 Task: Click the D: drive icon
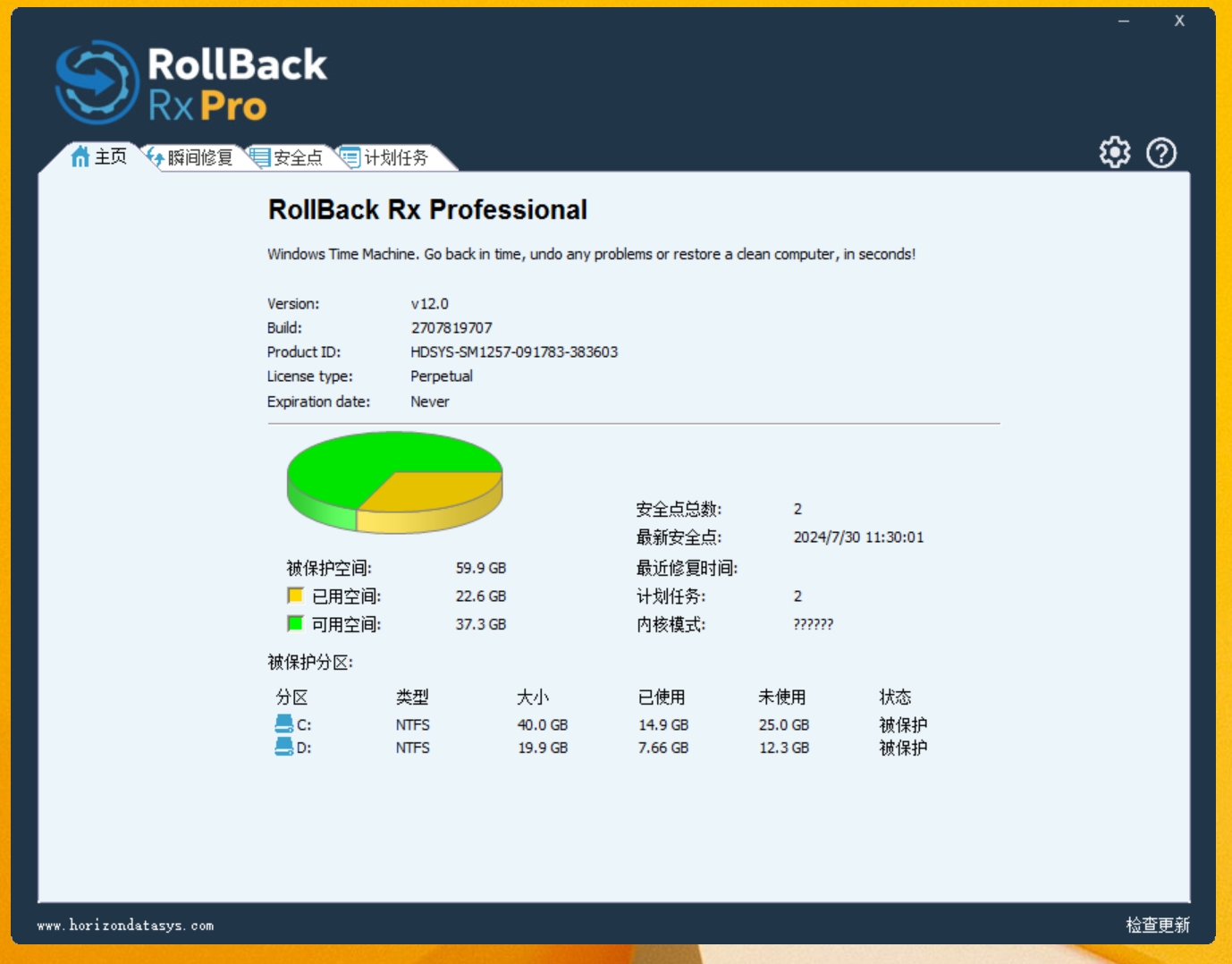point(284,748)
